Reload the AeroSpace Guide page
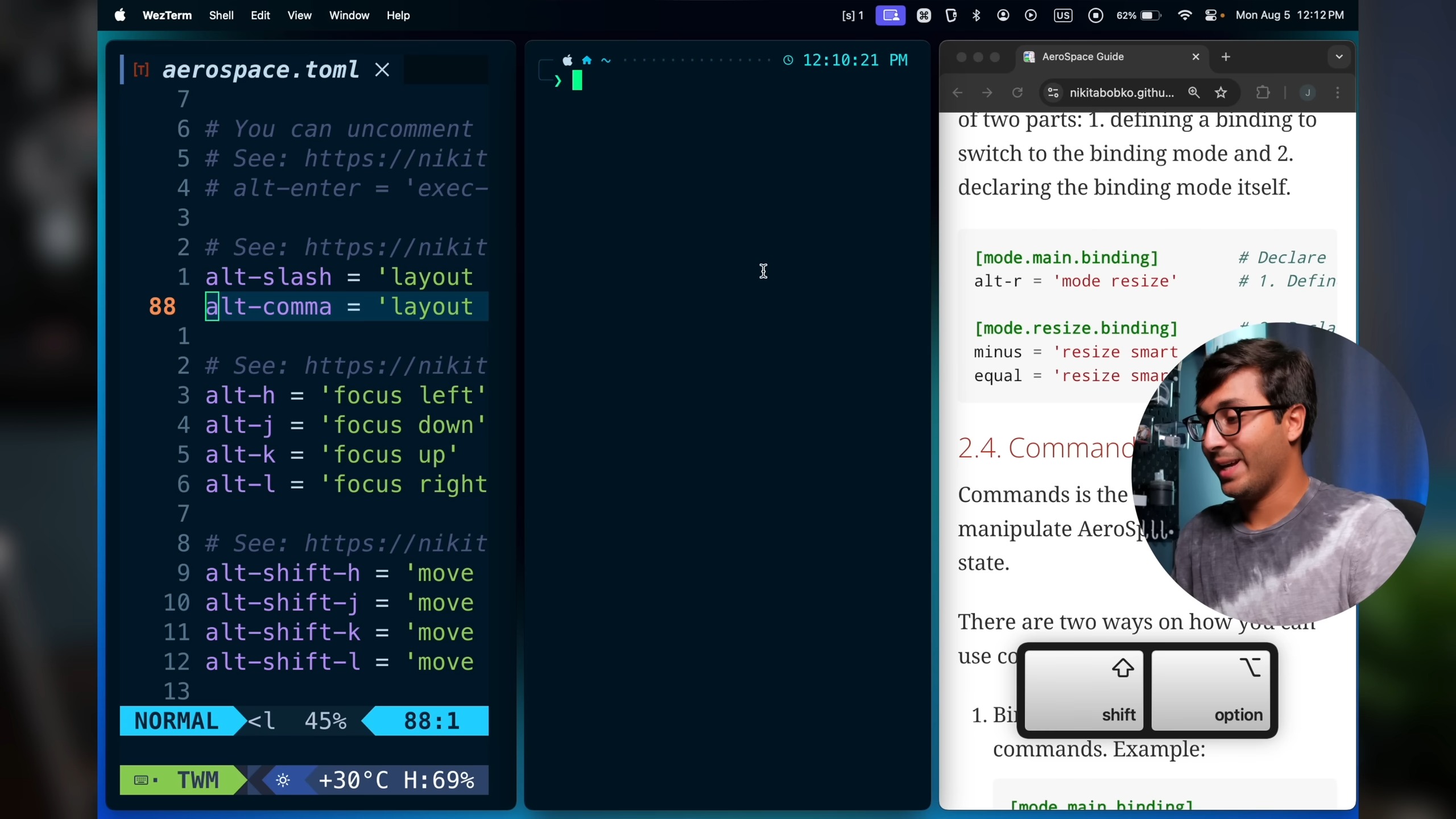Screen dimensions: 1456x819 tap(1017, 93)
